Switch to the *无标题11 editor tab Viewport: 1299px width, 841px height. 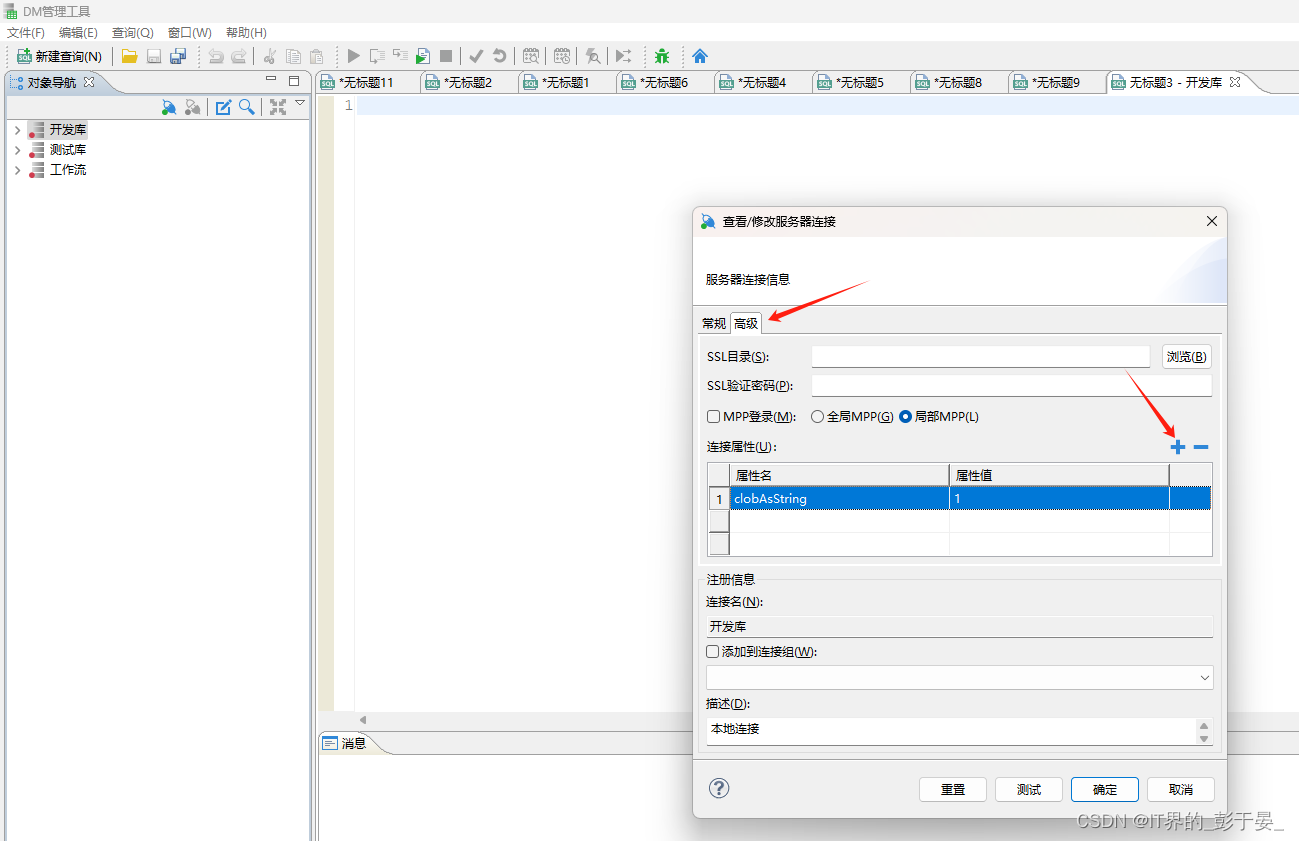tap(366, 83)
